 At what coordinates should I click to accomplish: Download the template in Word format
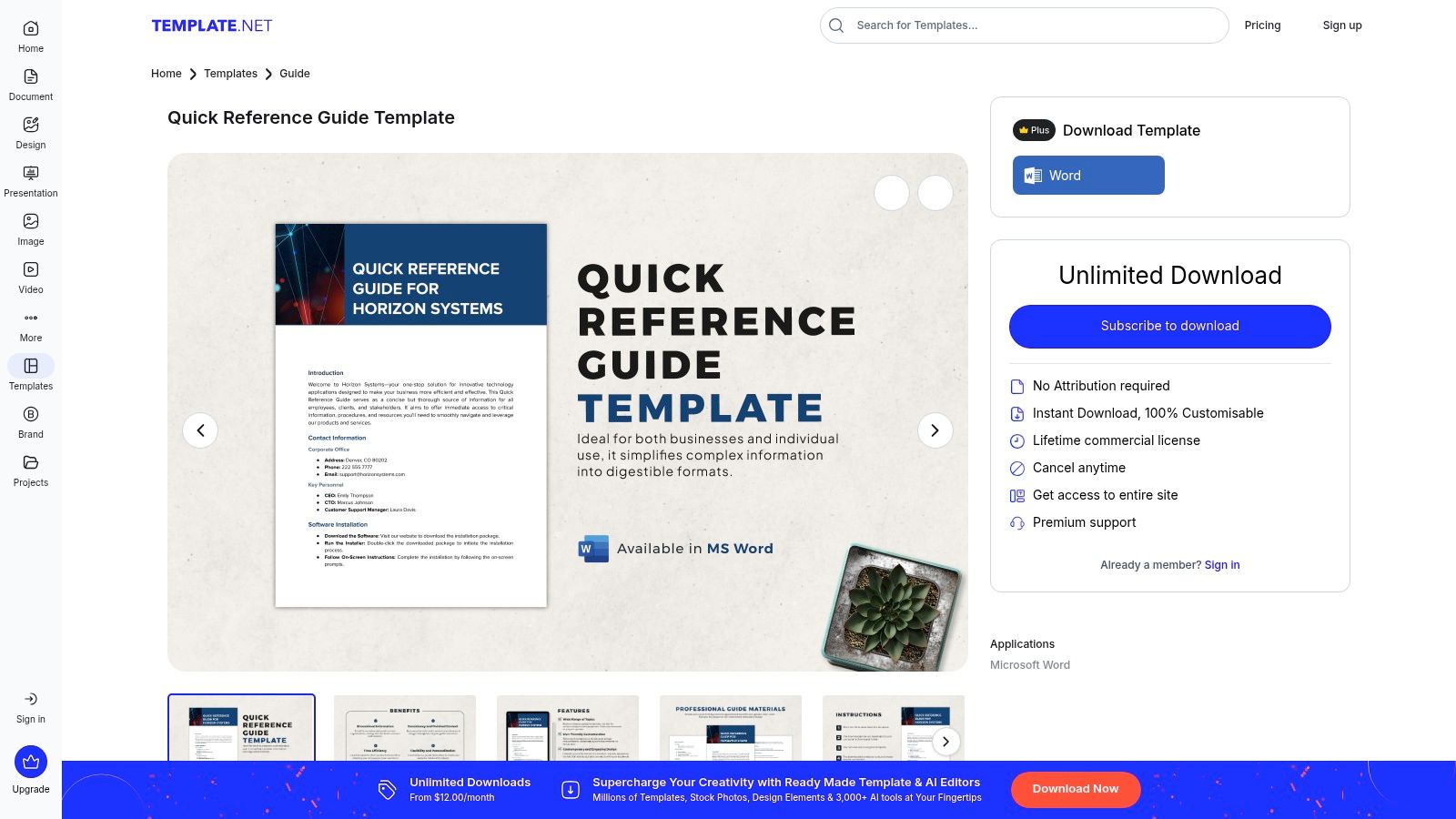tap(1087, 175)
